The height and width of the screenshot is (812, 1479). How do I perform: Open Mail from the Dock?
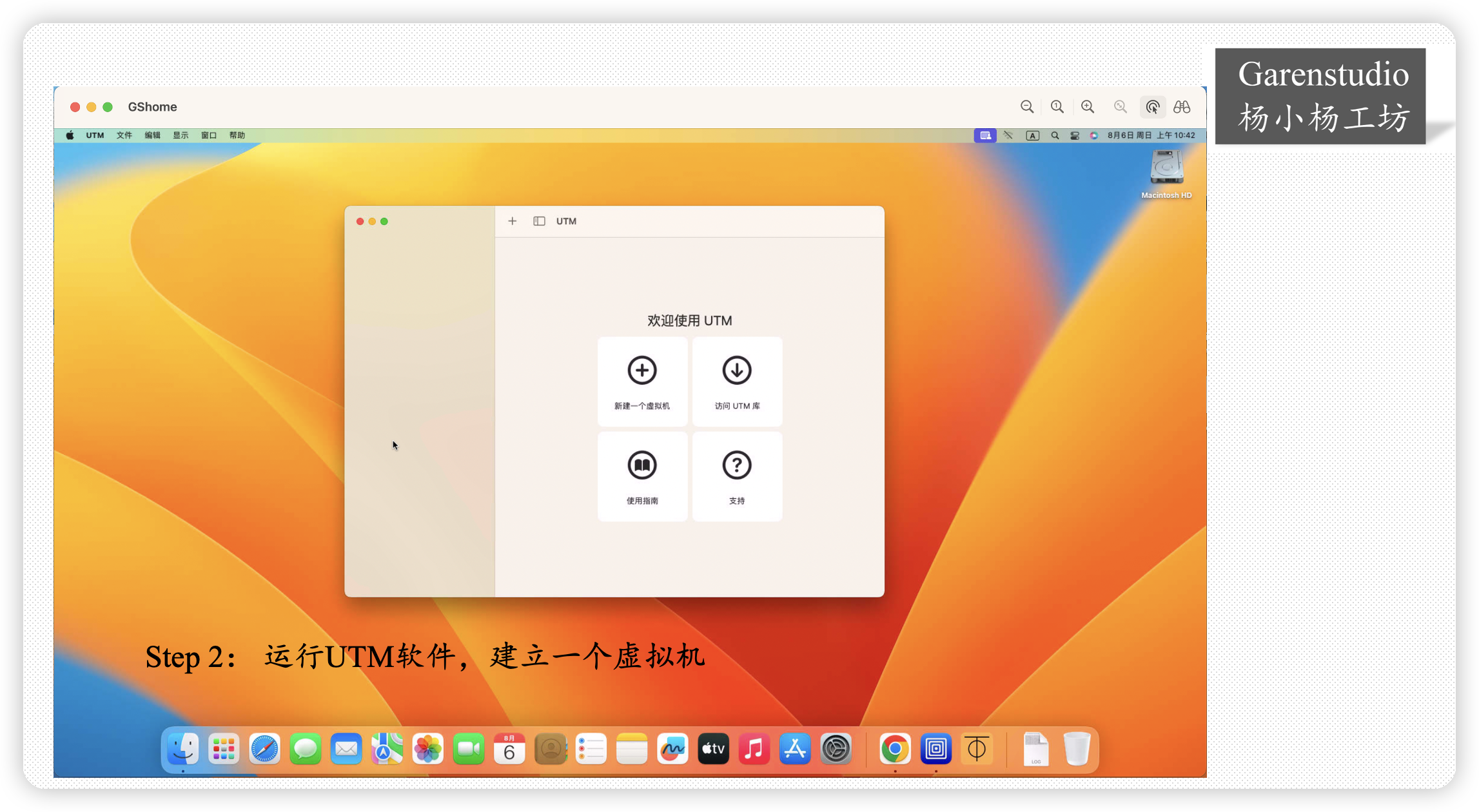pyautogui.click(x=346, y=749)
